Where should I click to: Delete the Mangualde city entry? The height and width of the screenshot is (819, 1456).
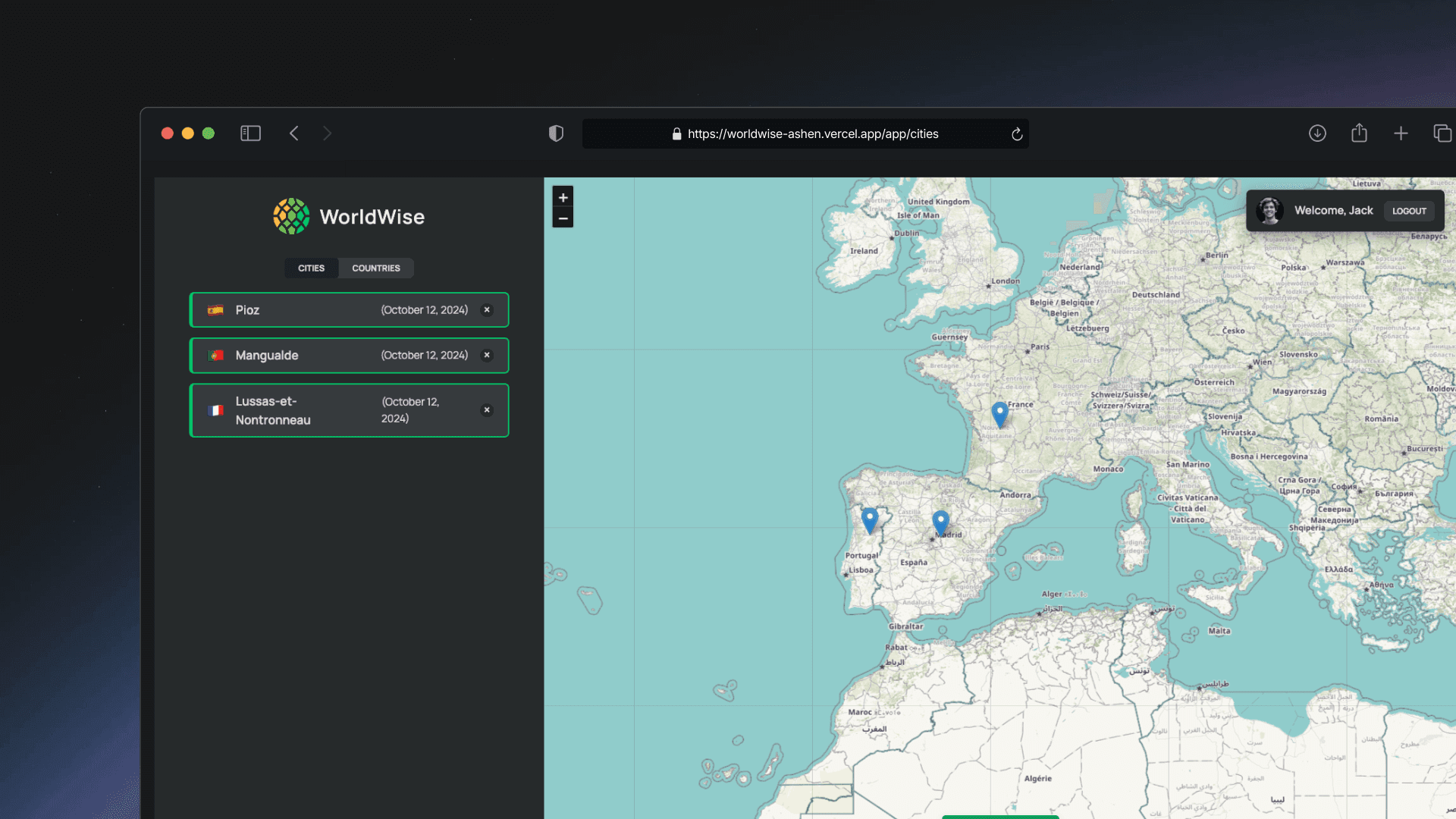point(487,356)
